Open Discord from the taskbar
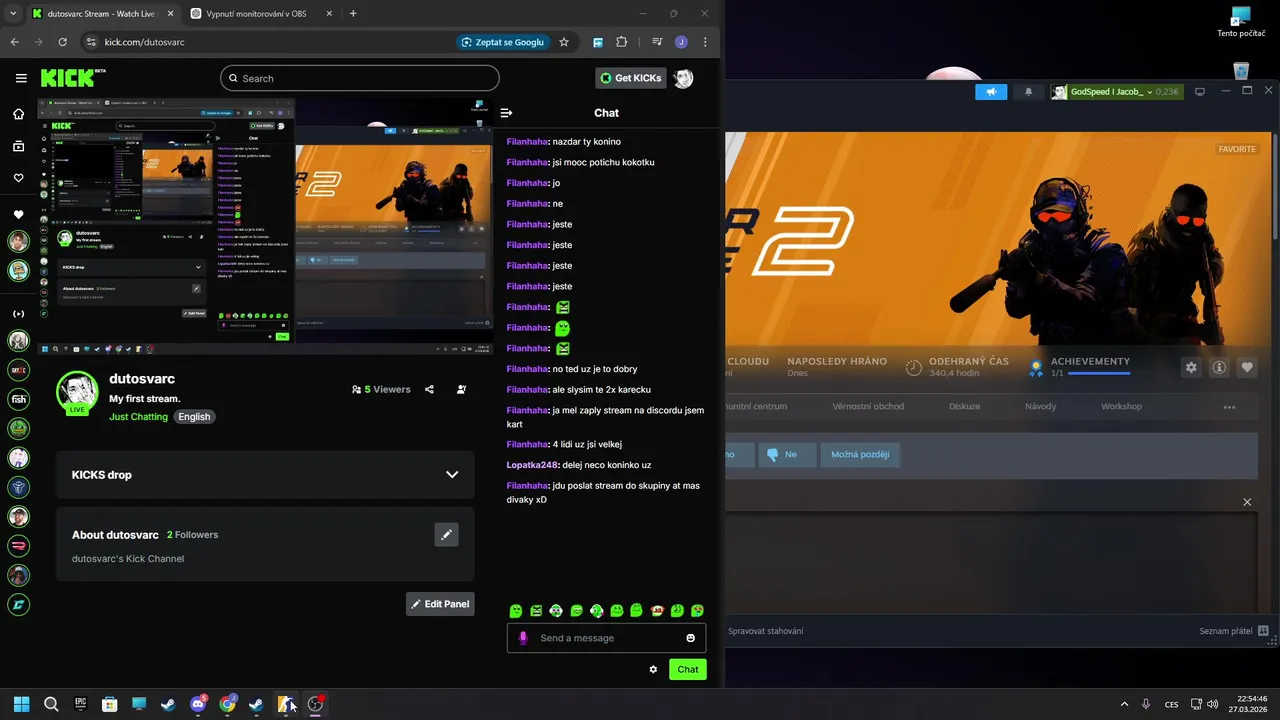The width and height of the screenshot is (1280, 720). click(198, 704)
